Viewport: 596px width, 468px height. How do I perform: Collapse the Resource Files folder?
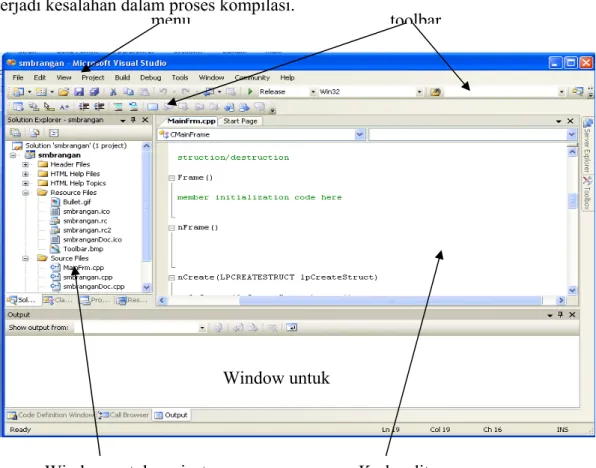point(25,193)
